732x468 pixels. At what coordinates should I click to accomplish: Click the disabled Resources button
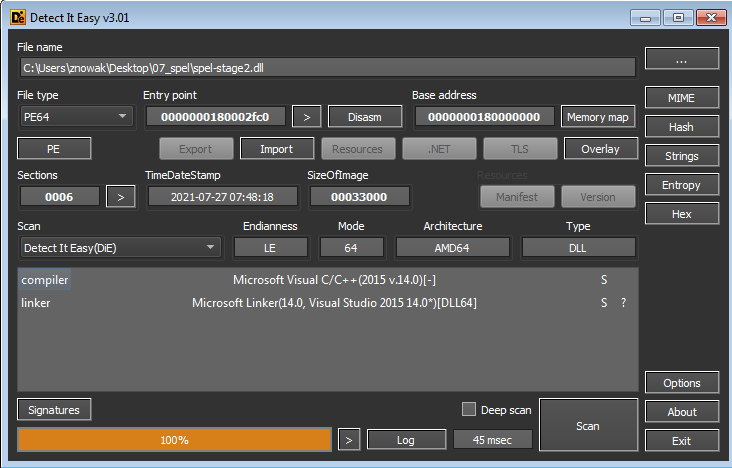(x=358, y=149)
